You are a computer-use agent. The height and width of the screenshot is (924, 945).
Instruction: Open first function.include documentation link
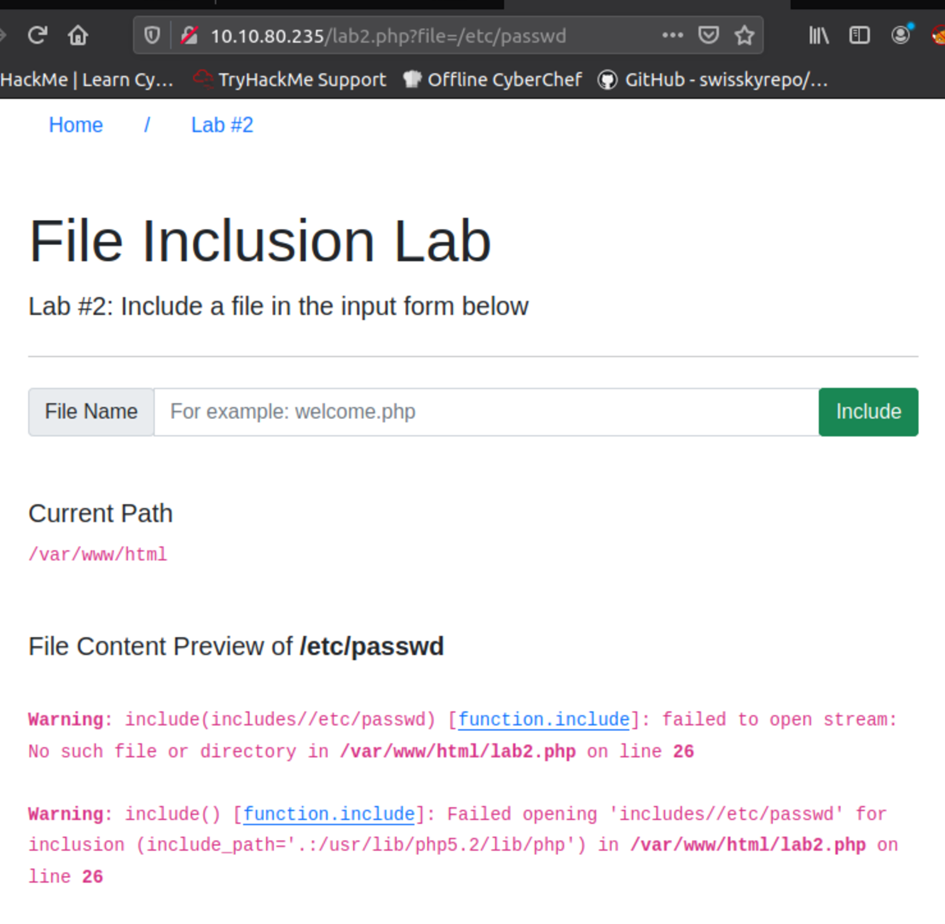coord(544,720)
